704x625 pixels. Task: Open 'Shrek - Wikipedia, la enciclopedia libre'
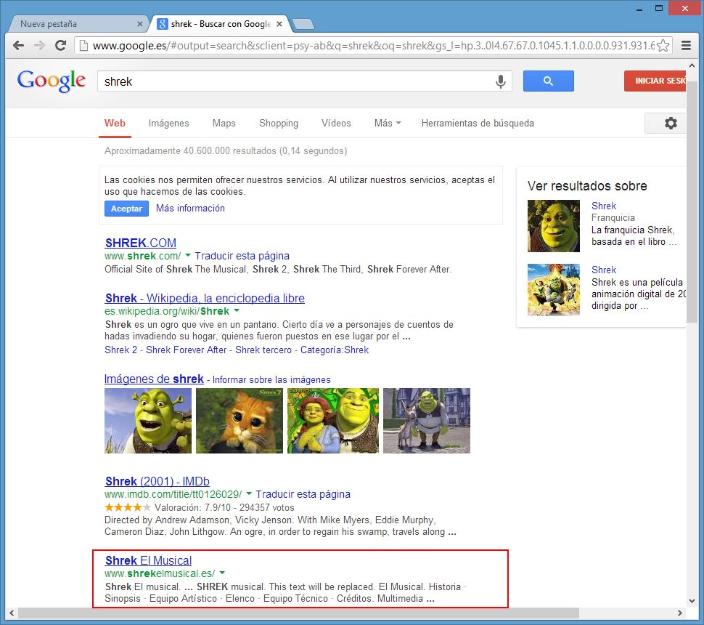tap(205, 298)
